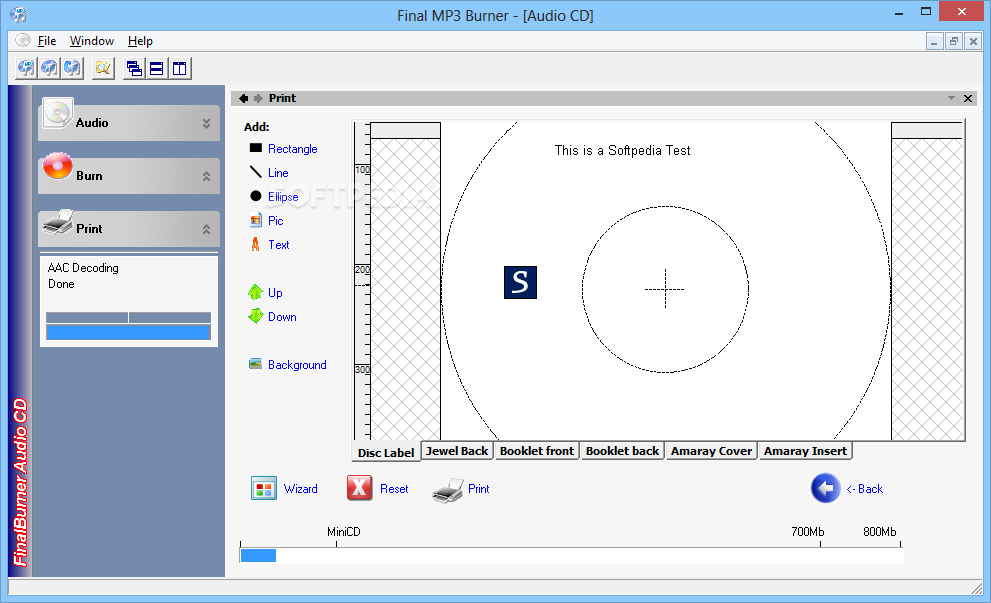The height and width of the screenshot is (603, 991).
Task: Click the black Ellipse shape icon
Action: (x=255, y=196)
